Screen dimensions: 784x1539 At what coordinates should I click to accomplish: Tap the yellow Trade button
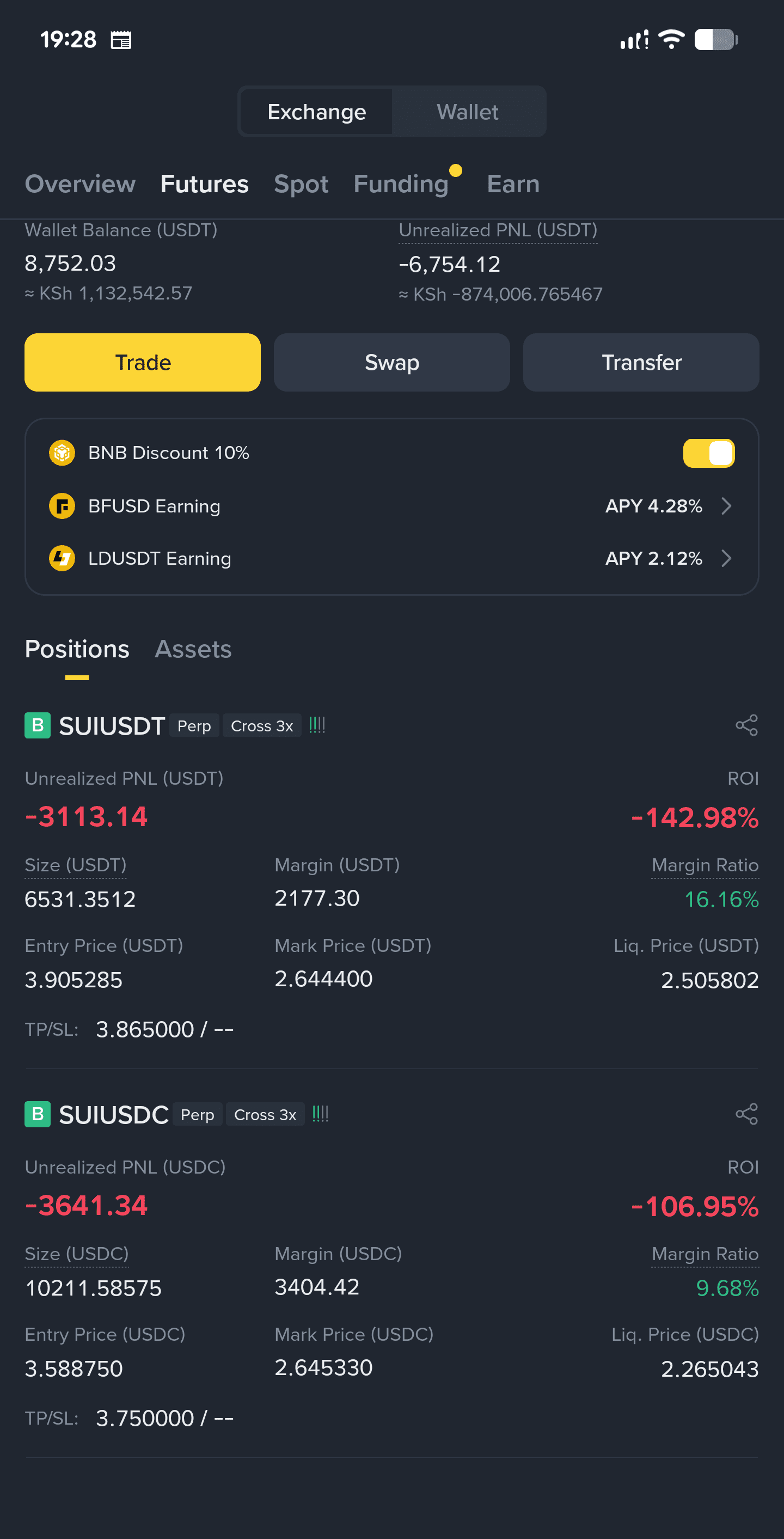click(143, 363)
